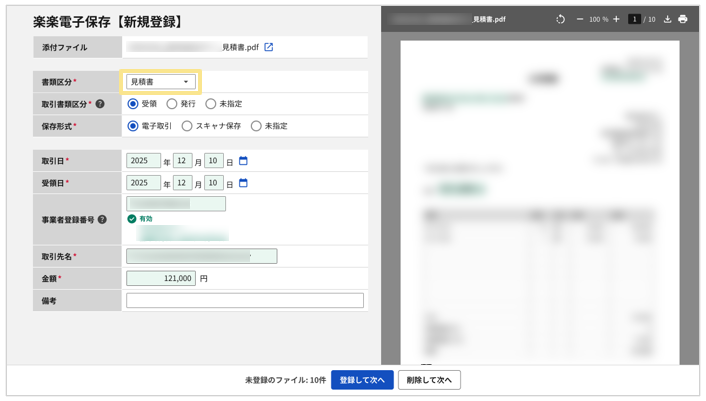The height and width of the screenshot is (401, 706).
Task: Click PDF page number box
Action: pos(634,19)
